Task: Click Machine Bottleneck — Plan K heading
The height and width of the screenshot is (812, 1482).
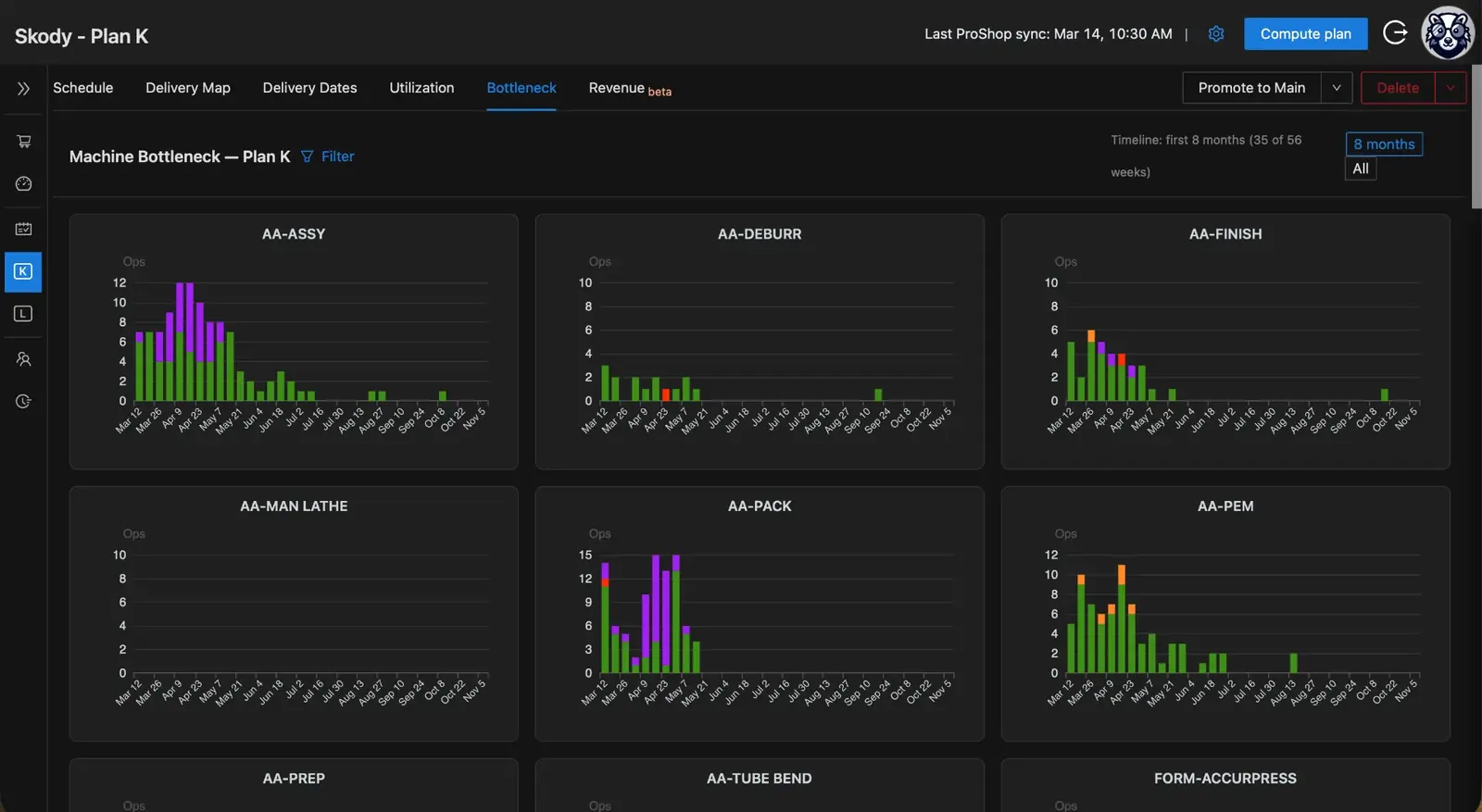Action: [x=180, y=156]
